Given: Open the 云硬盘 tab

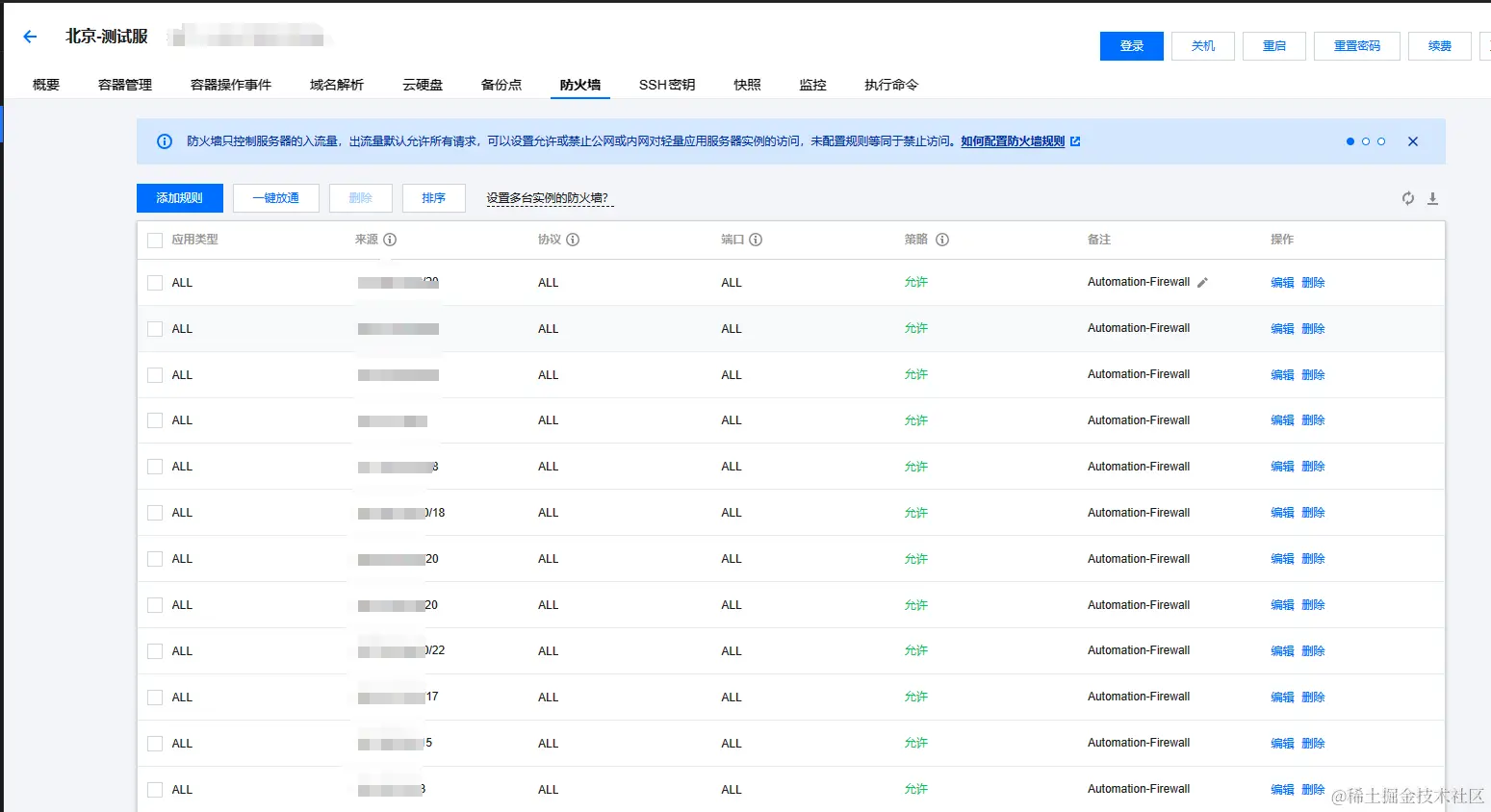Looking at the screenshot, I should (423, 85).
